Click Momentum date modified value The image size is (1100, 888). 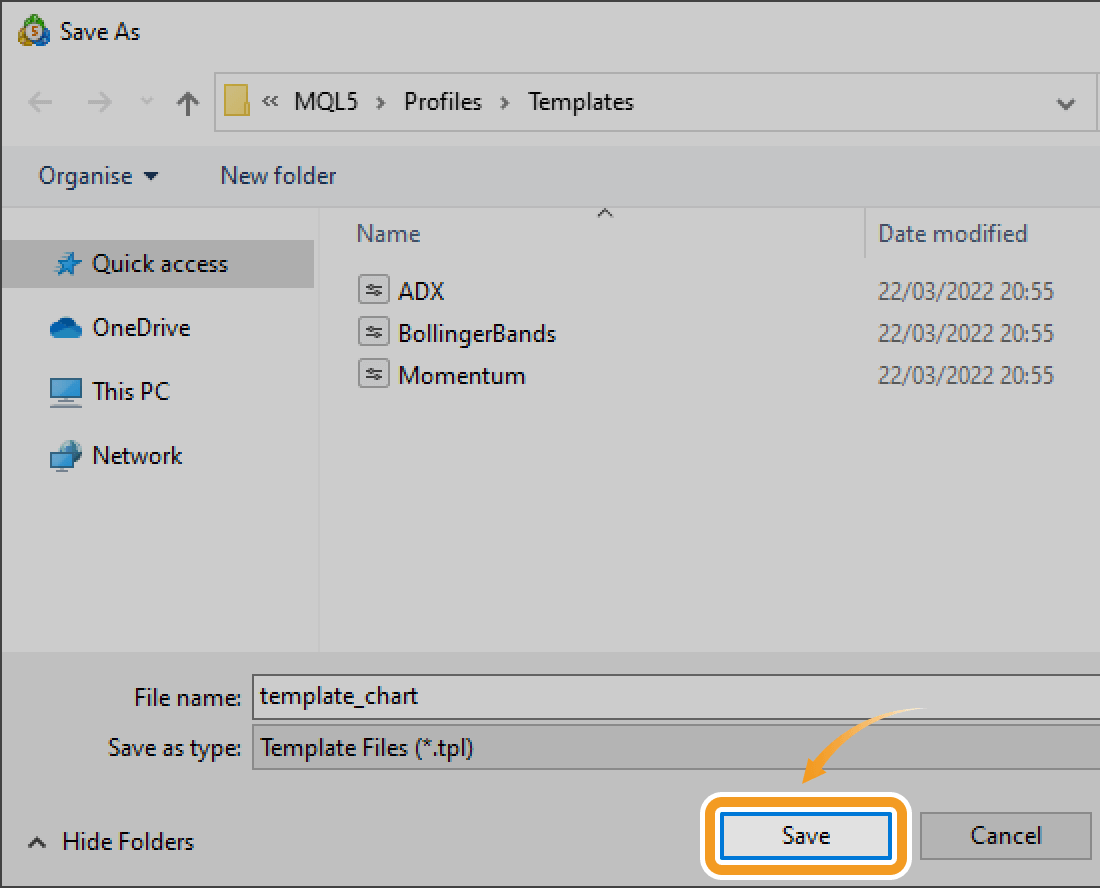coord(965,375)
